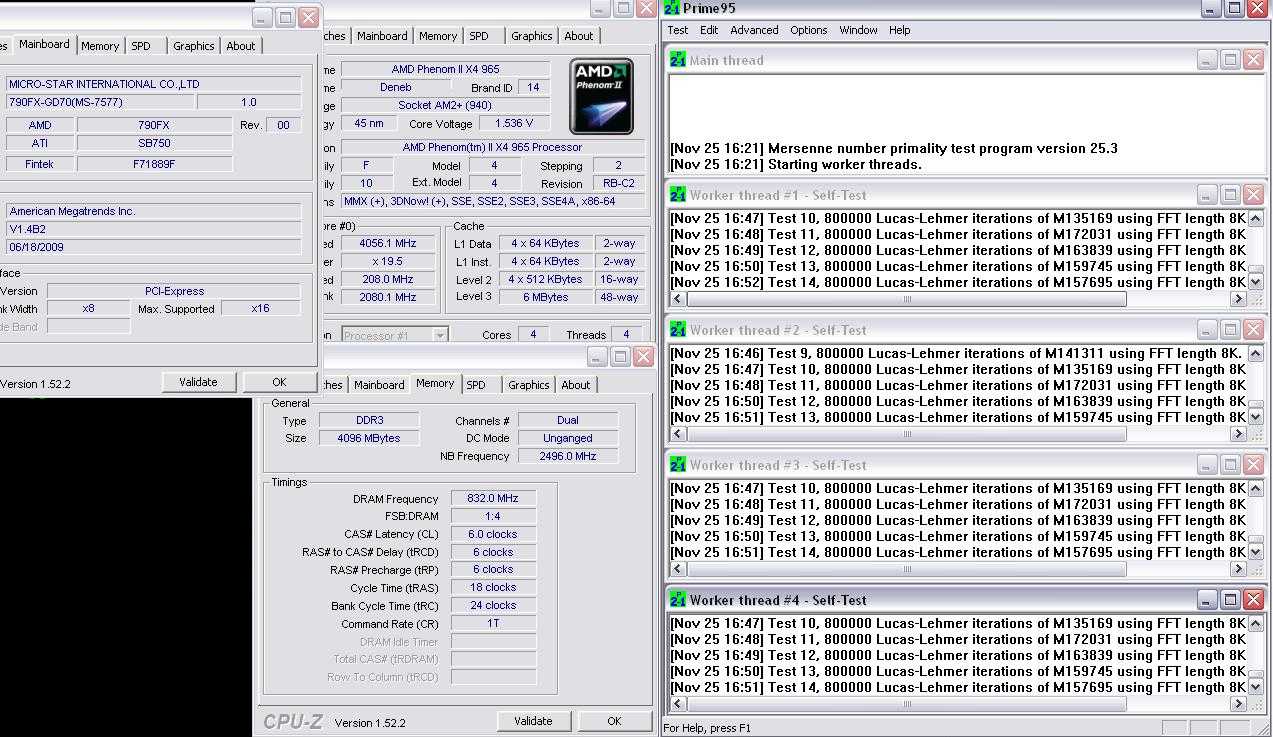Open About tab in the Mainboard window
This screenshot has height=737, width=1273.
(240, 46)
